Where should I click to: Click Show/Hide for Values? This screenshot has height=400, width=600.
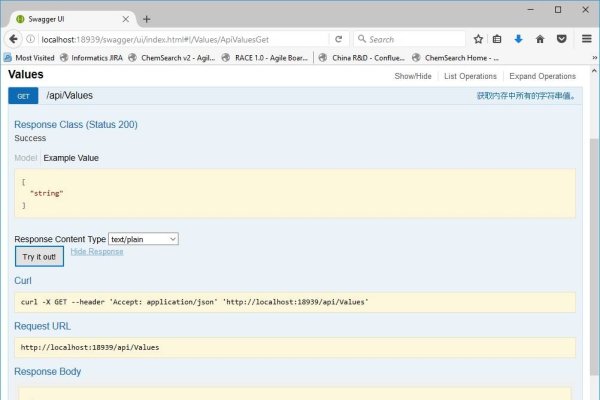(413, 76)
